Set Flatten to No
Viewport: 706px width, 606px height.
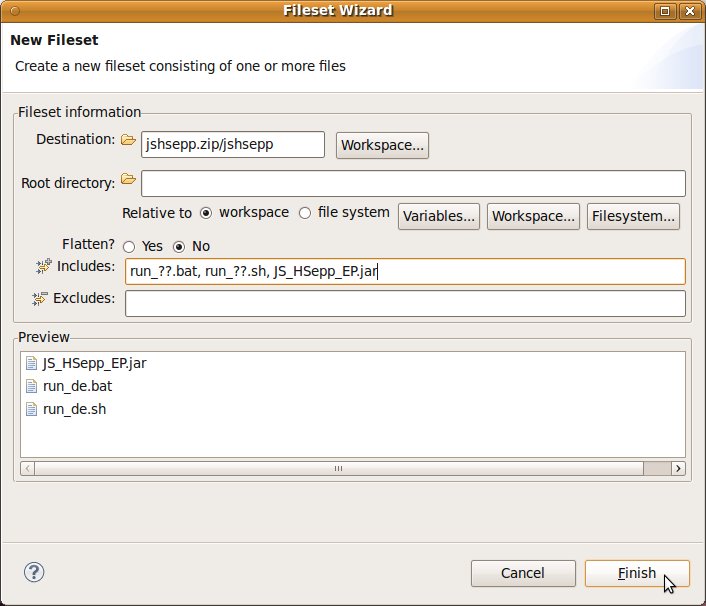click(180, 246)
